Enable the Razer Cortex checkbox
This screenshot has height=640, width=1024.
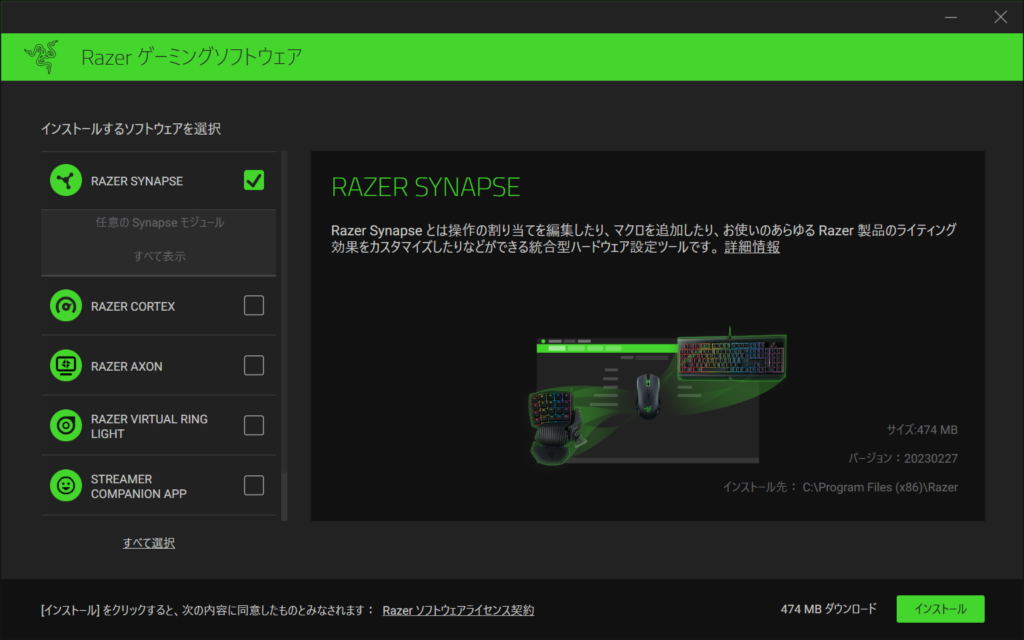coord(254,305)
